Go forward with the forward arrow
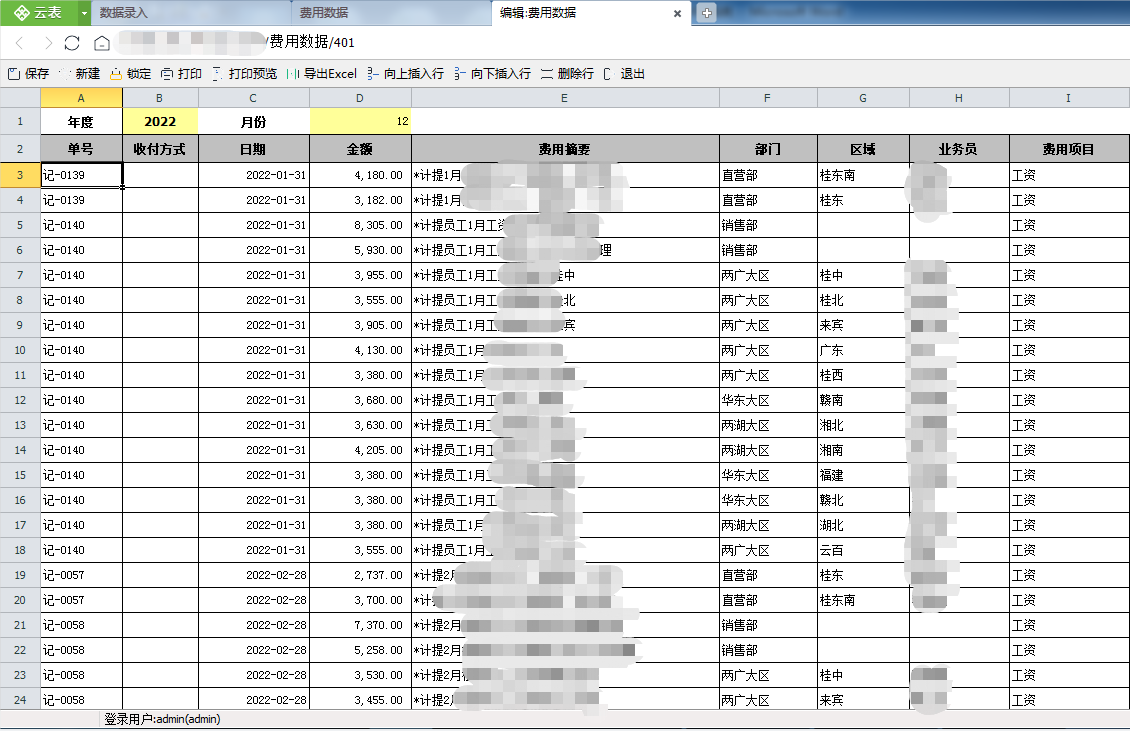This screenshot has width=1130, height=731. 48,43
